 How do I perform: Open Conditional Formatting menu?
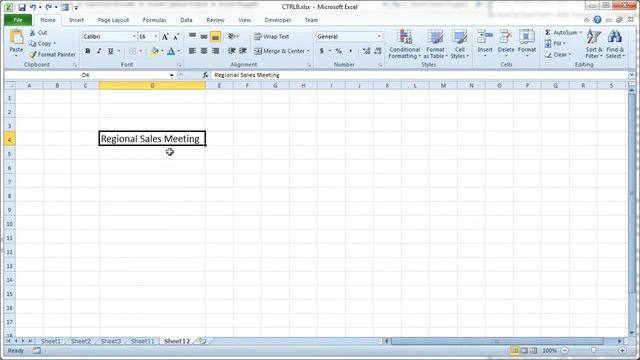[404, 44]
